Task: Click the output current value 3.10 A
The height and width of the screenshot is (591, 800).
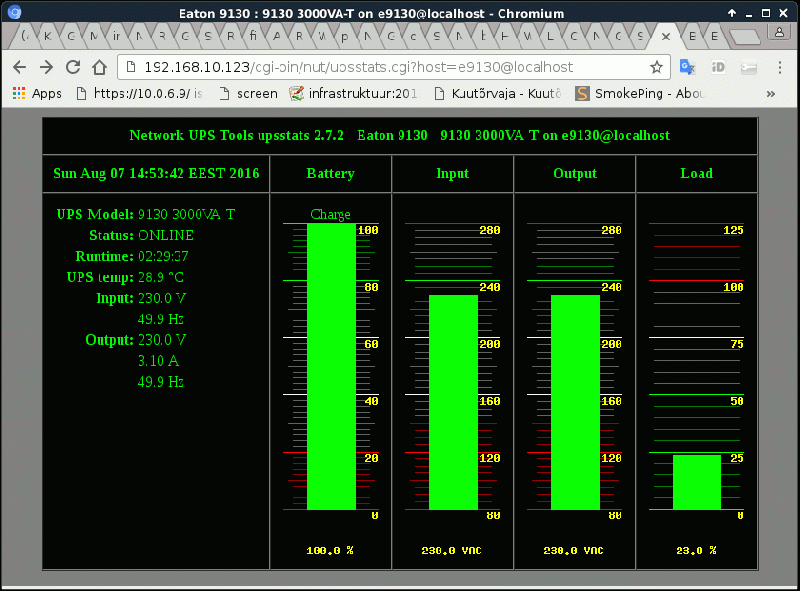Action: tap(159, 361)
